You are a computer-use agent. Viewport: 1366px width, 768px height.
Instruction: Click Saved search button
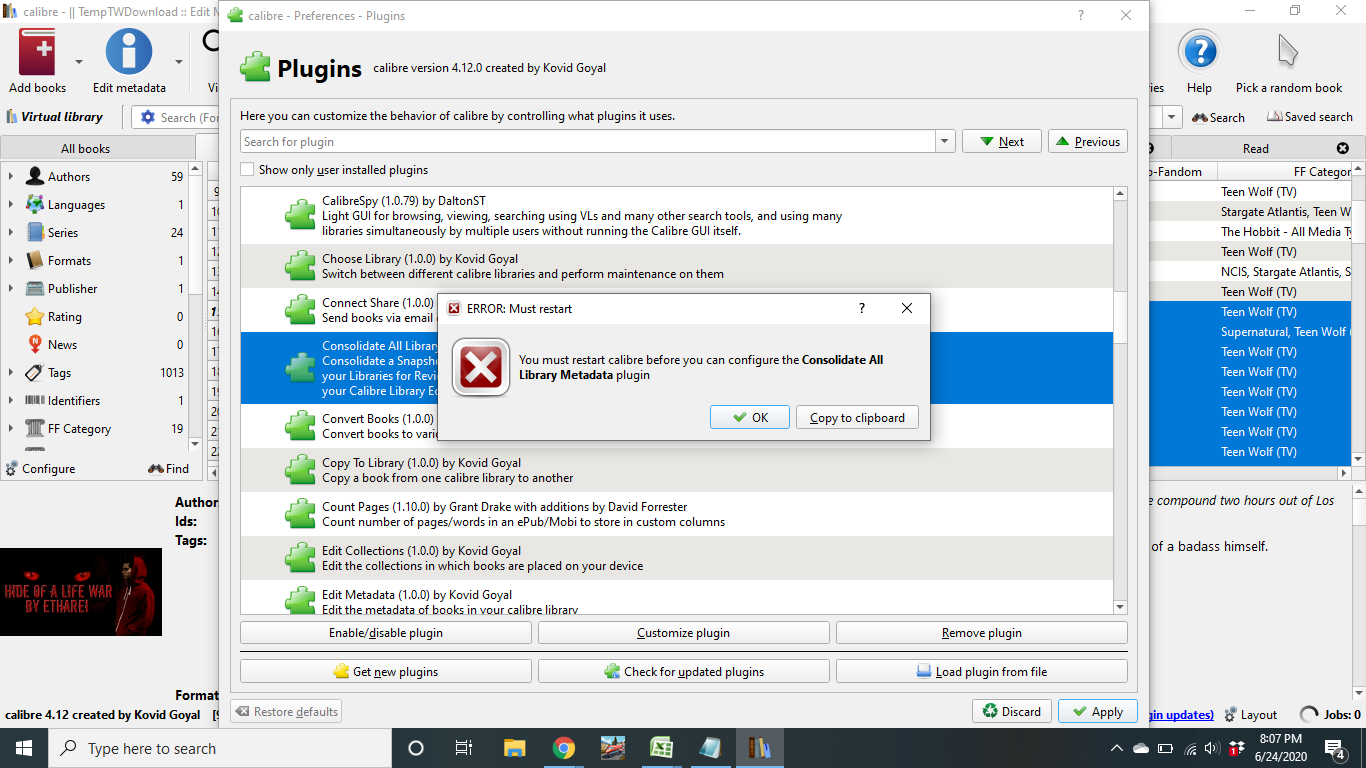[1309, 117]
